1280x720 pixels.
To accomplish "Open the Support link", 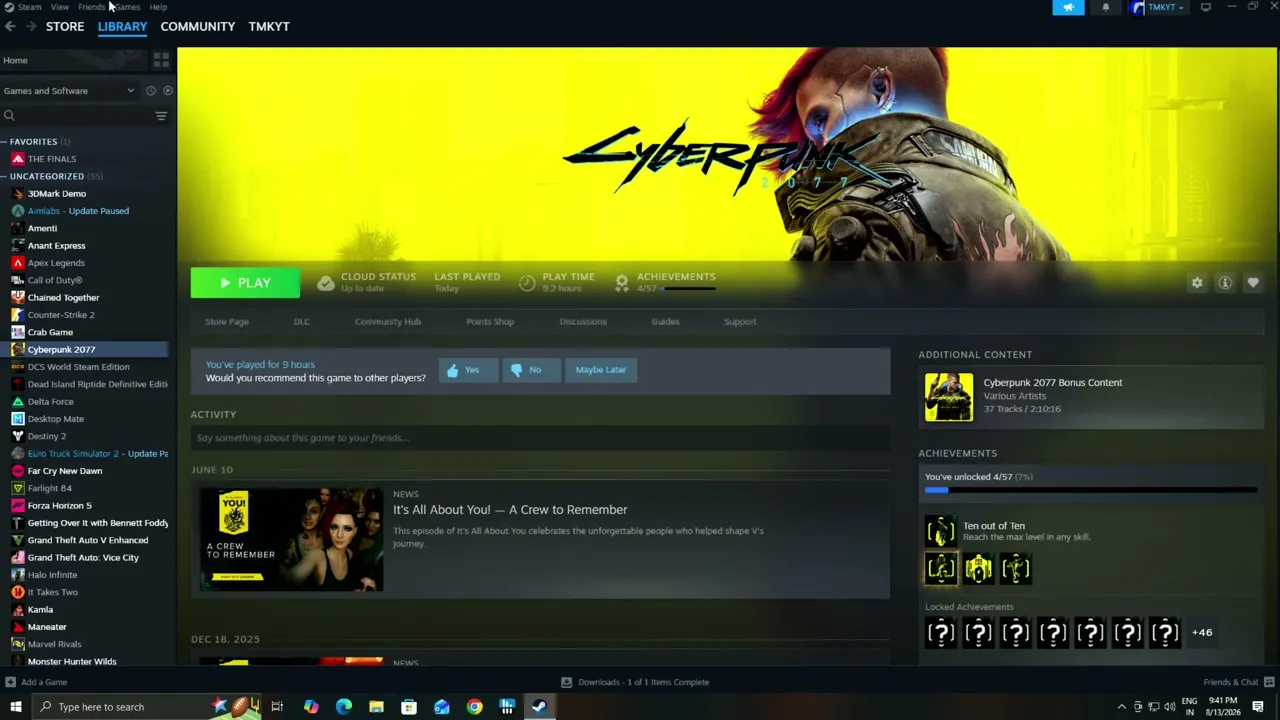I will click(740, 322).
